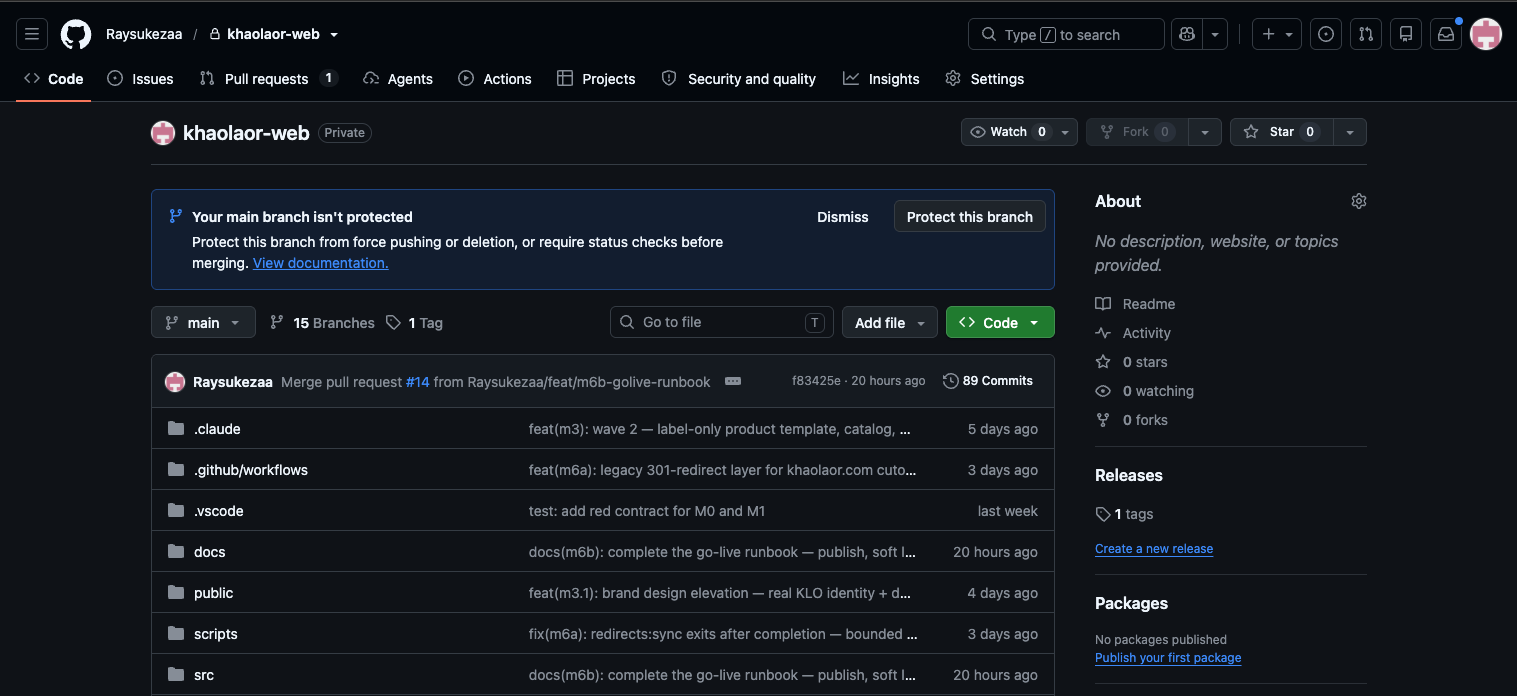
Task: Open the repositories icon in header
Action: [1406, 34]
